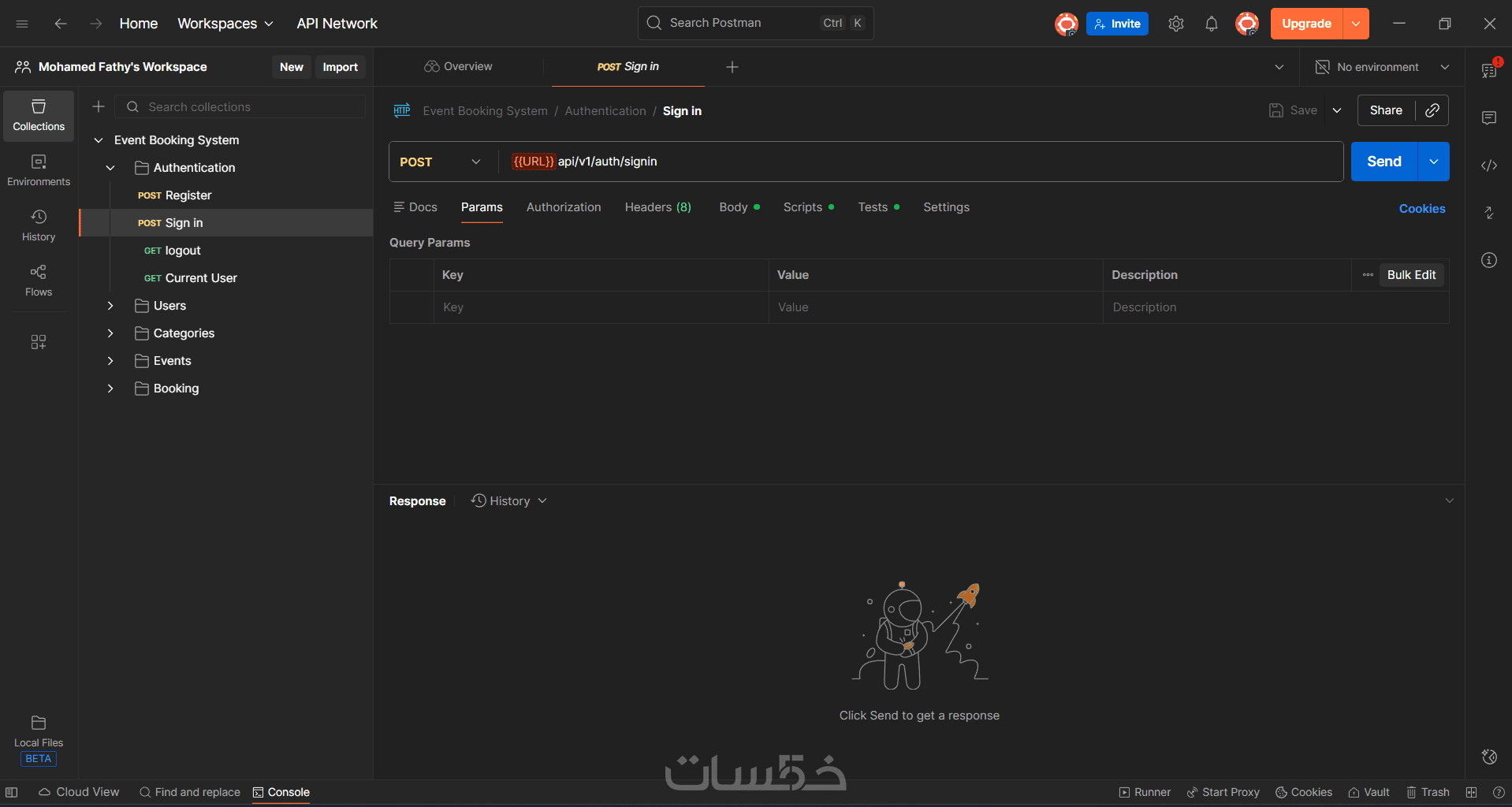Switch to the Body tab
Screen dimensions: 1512x807
[739, 207]
